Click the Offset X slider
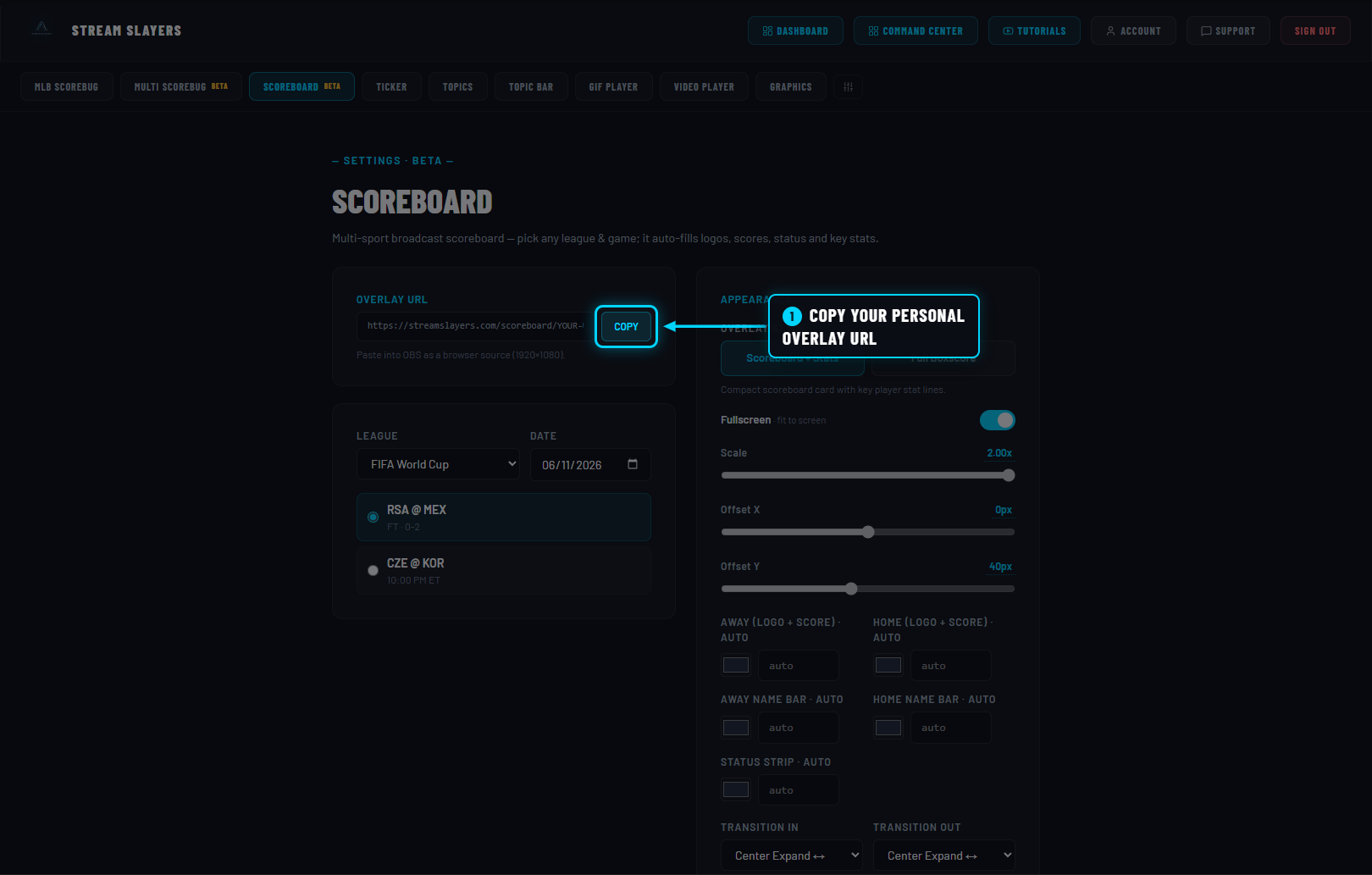This screenshot has width=1372, height=875. click(868, 532)
